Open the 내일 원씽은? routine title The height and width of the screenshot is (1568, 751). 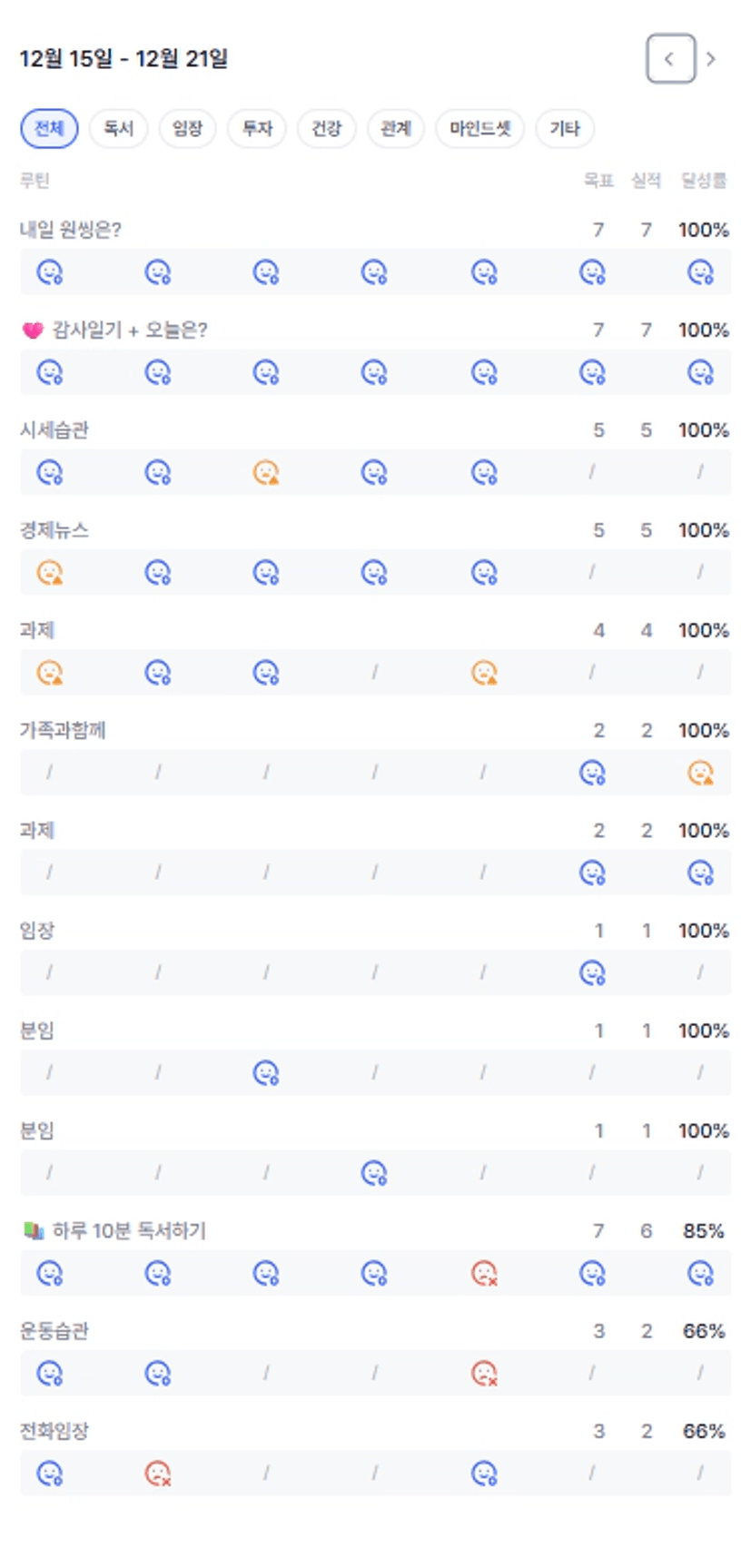tap(71, 230)
